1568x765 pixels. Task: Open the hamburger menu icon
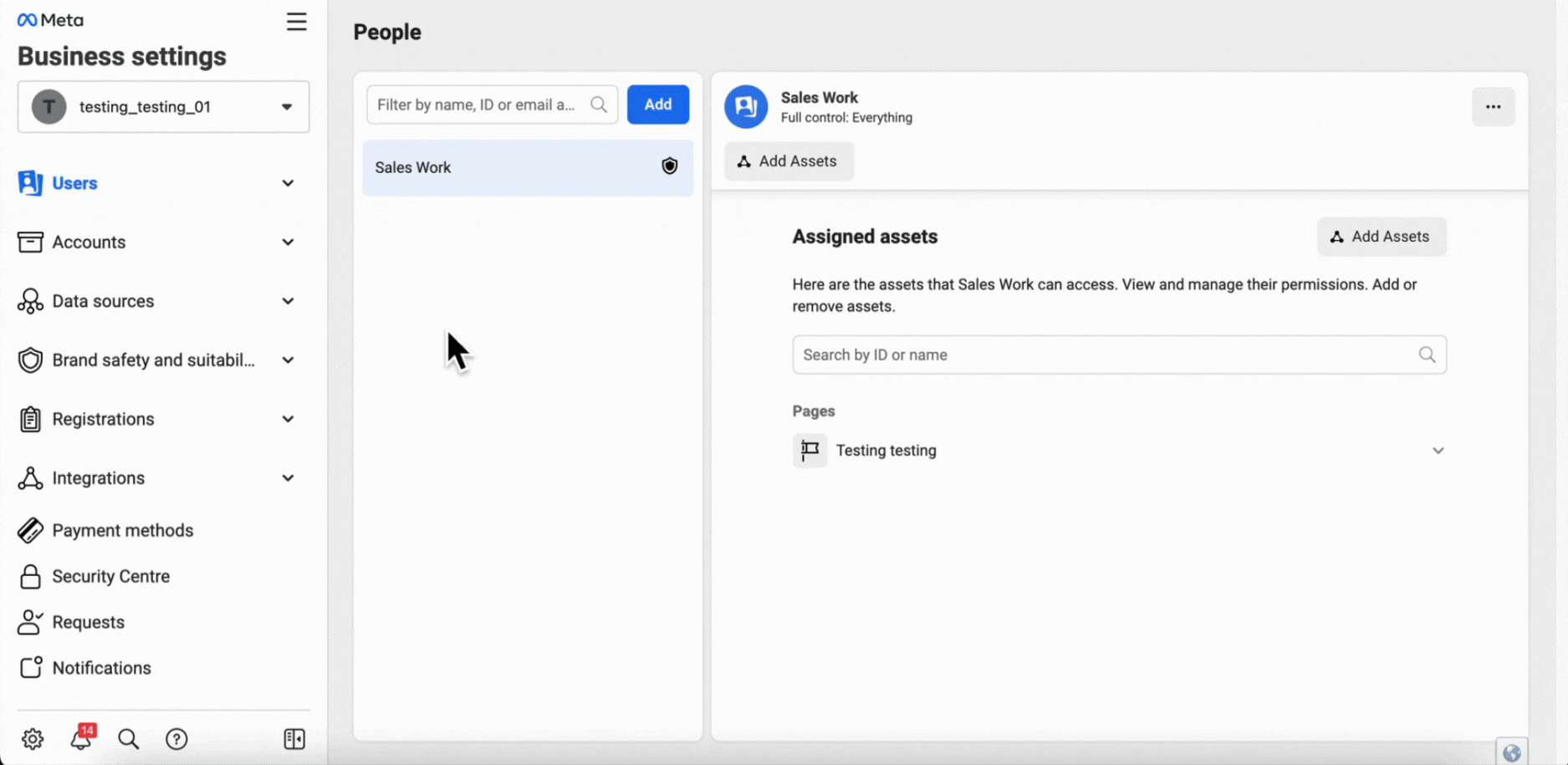(x=296, y=22)
